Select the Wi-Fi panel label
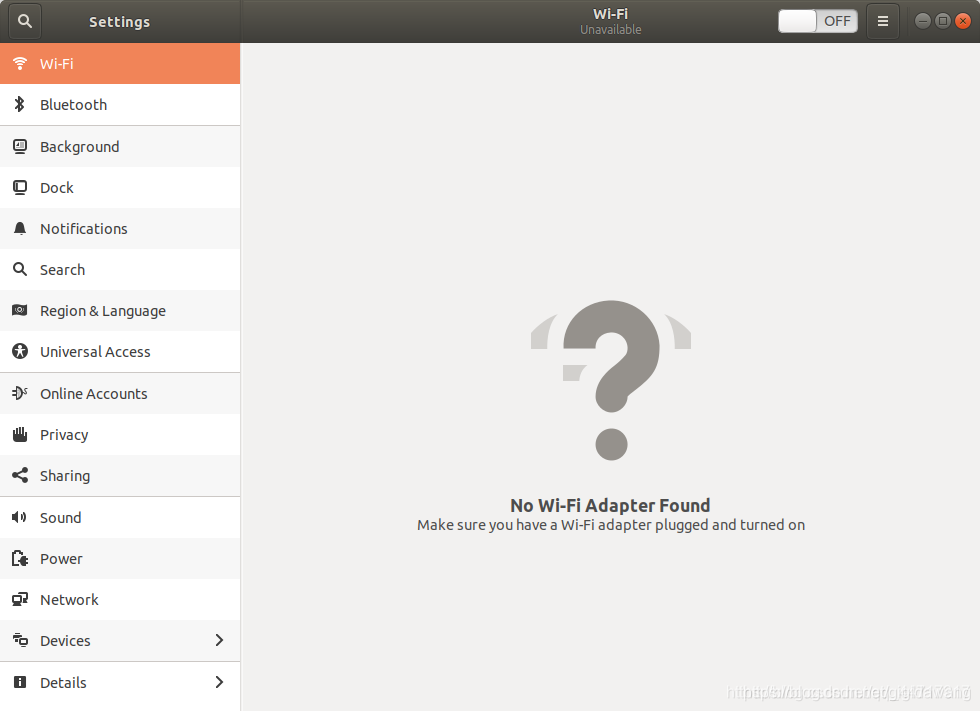The image size is (980, 711). pos(57,64)
